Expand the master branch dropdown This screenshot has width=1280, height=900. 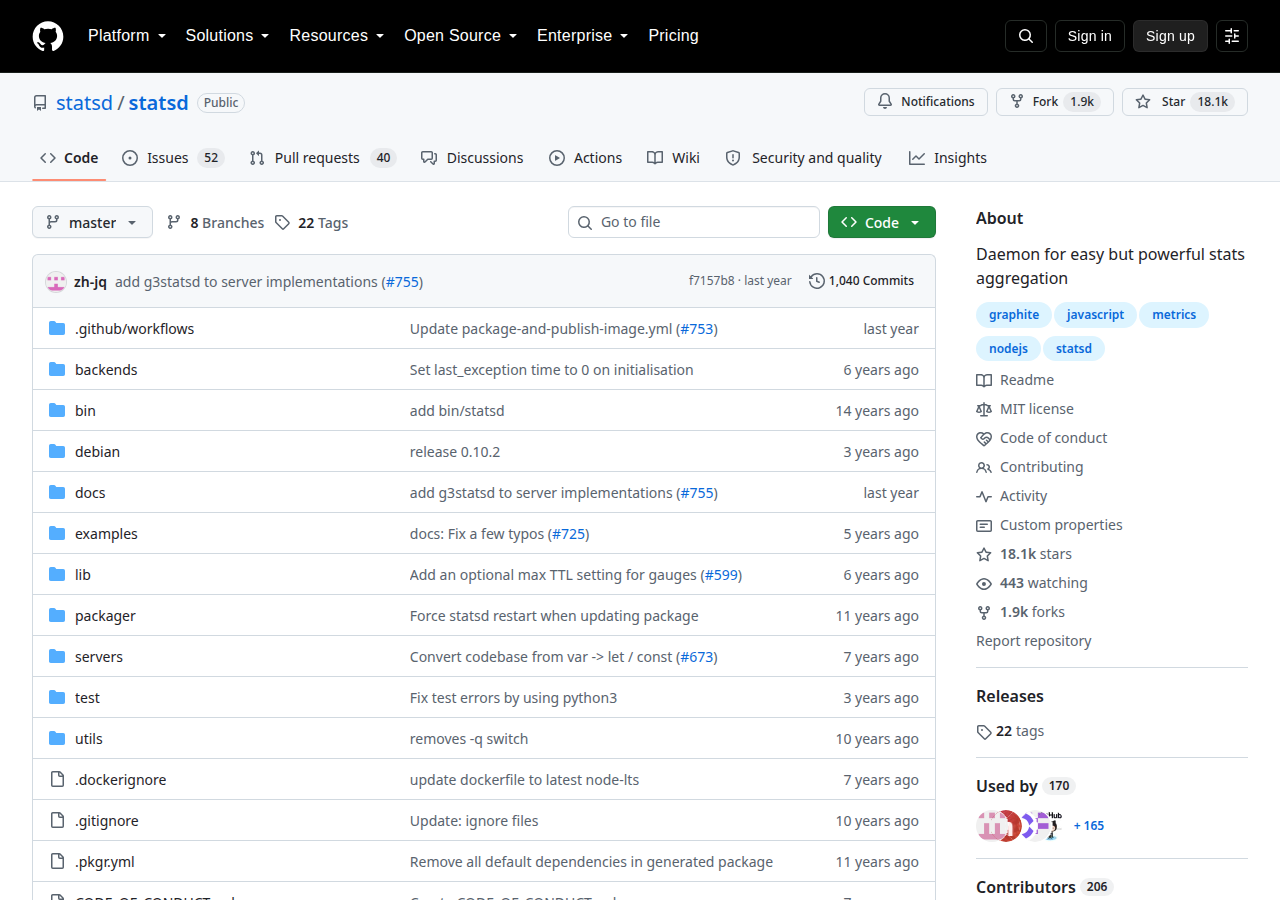92,222
